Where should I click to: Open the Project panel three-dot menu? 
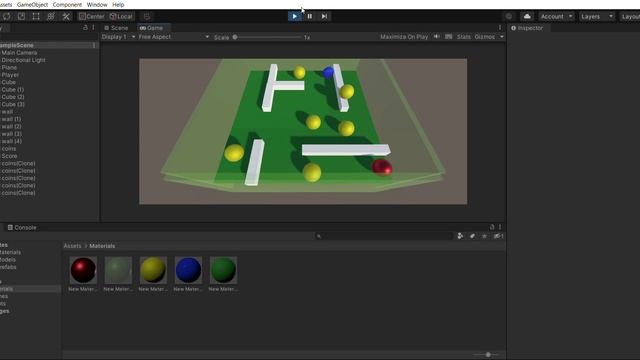coord(500,227)
